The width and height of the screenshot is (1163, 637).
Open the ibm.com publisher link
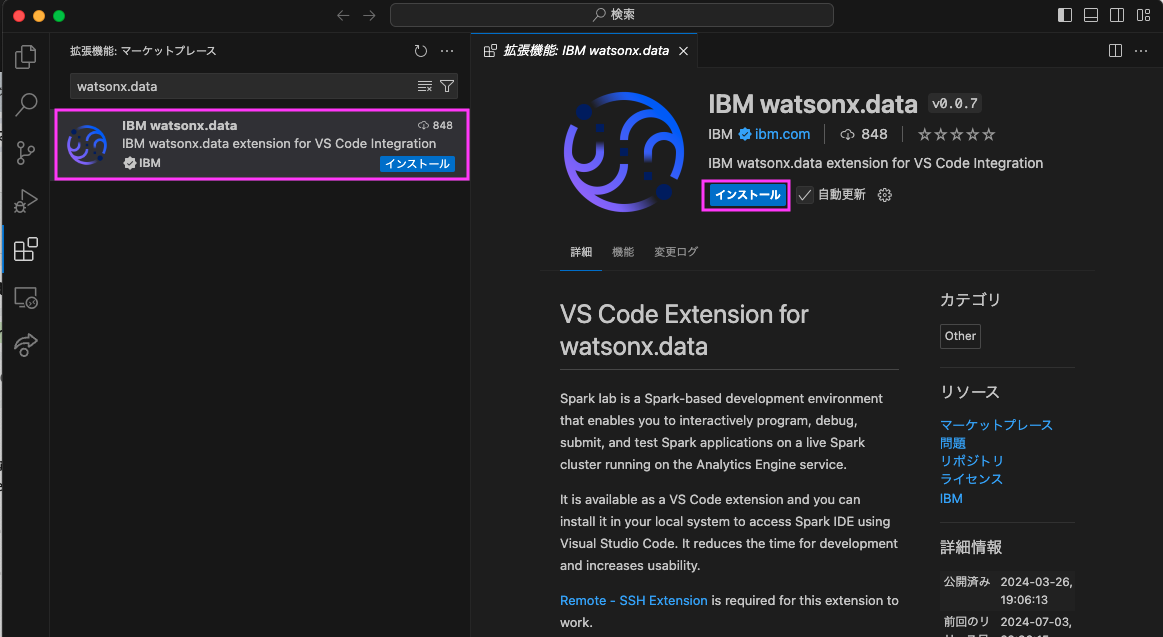coord(782,134)
